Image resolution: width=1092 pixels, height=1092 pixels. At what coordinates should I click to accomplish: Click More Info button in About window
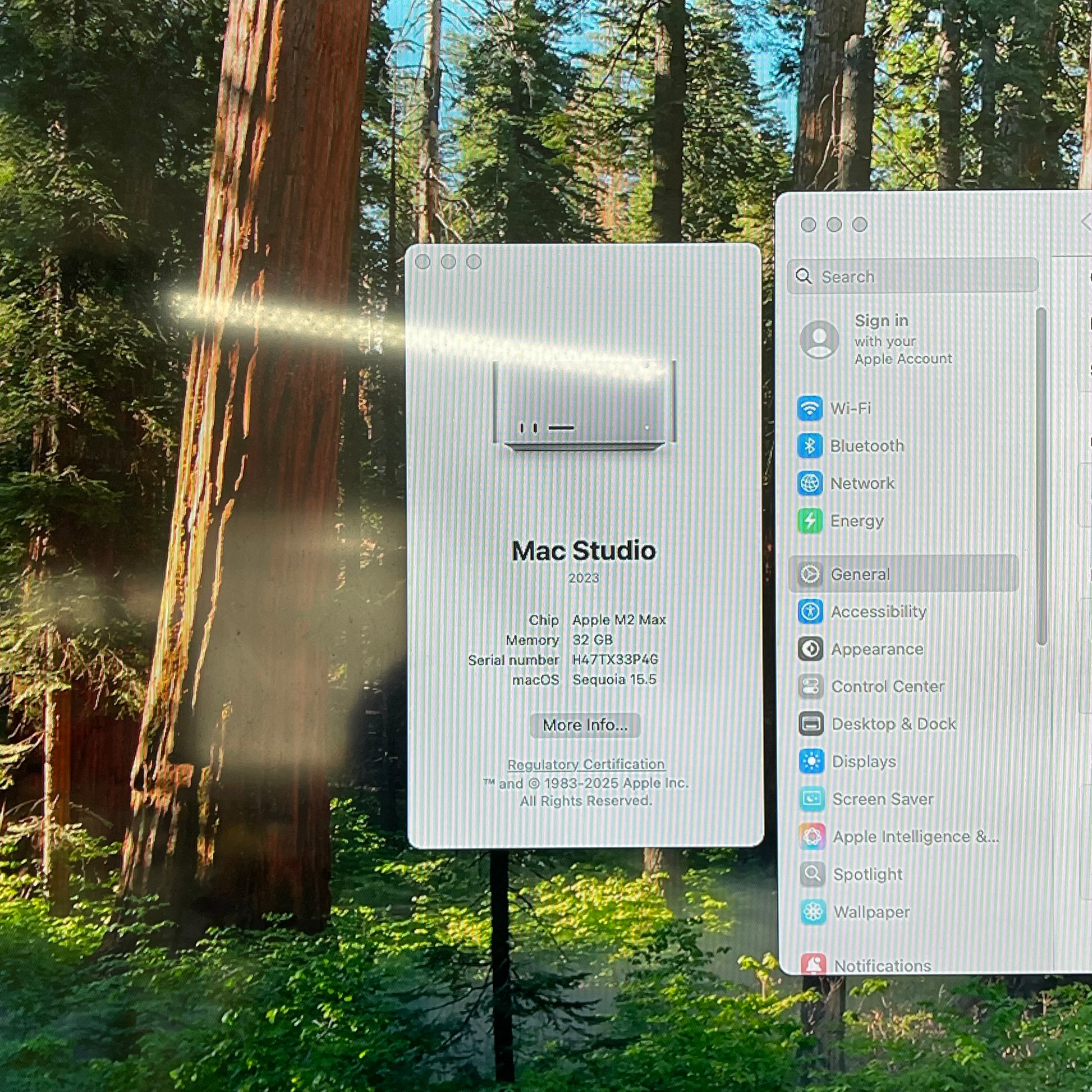click(x=585, y=725)
